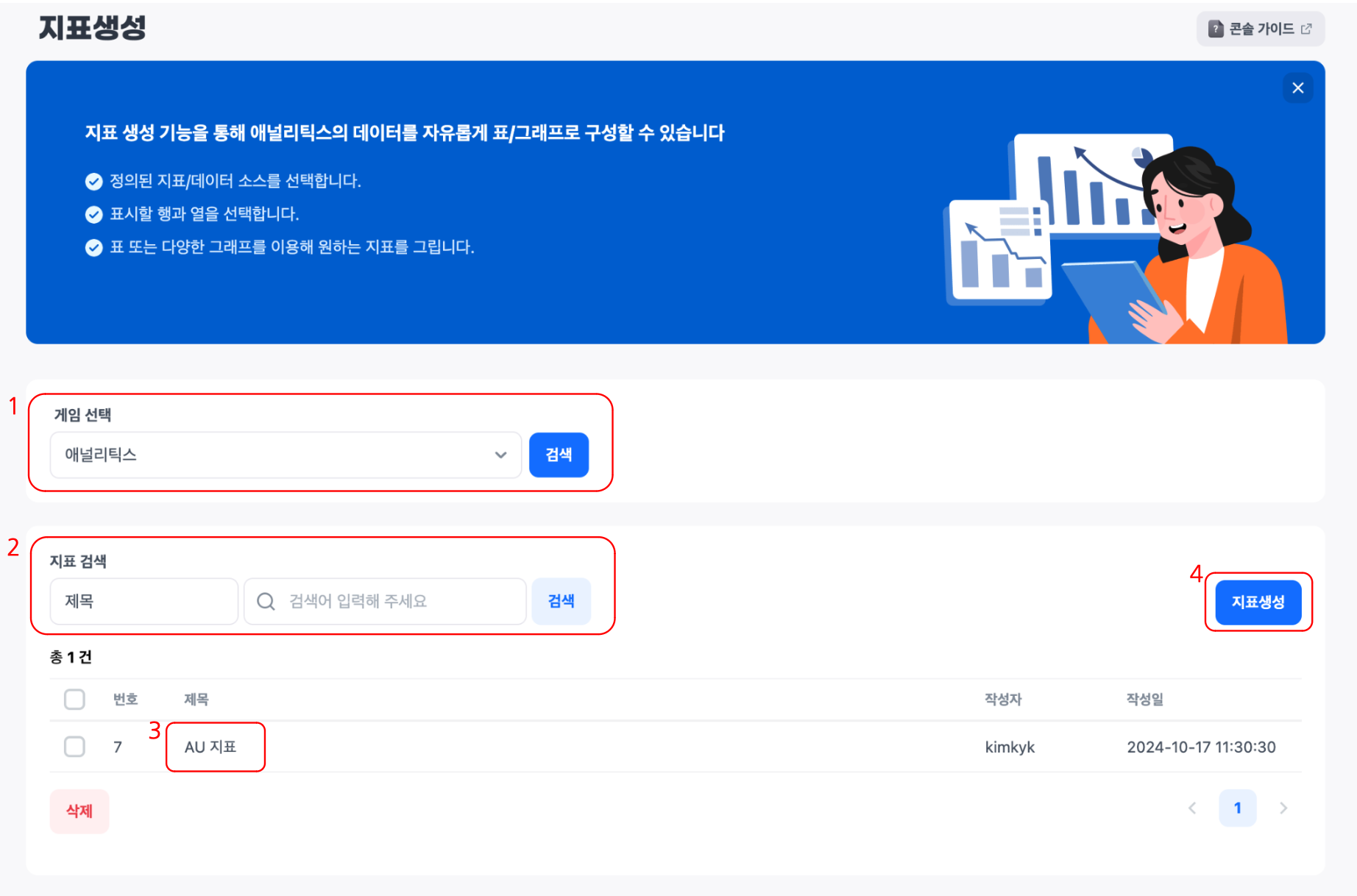Image resolution: width=1357 pixels, height=896 pixels.
Task: Open the AU 지표 entry
Action: [210, 747]
